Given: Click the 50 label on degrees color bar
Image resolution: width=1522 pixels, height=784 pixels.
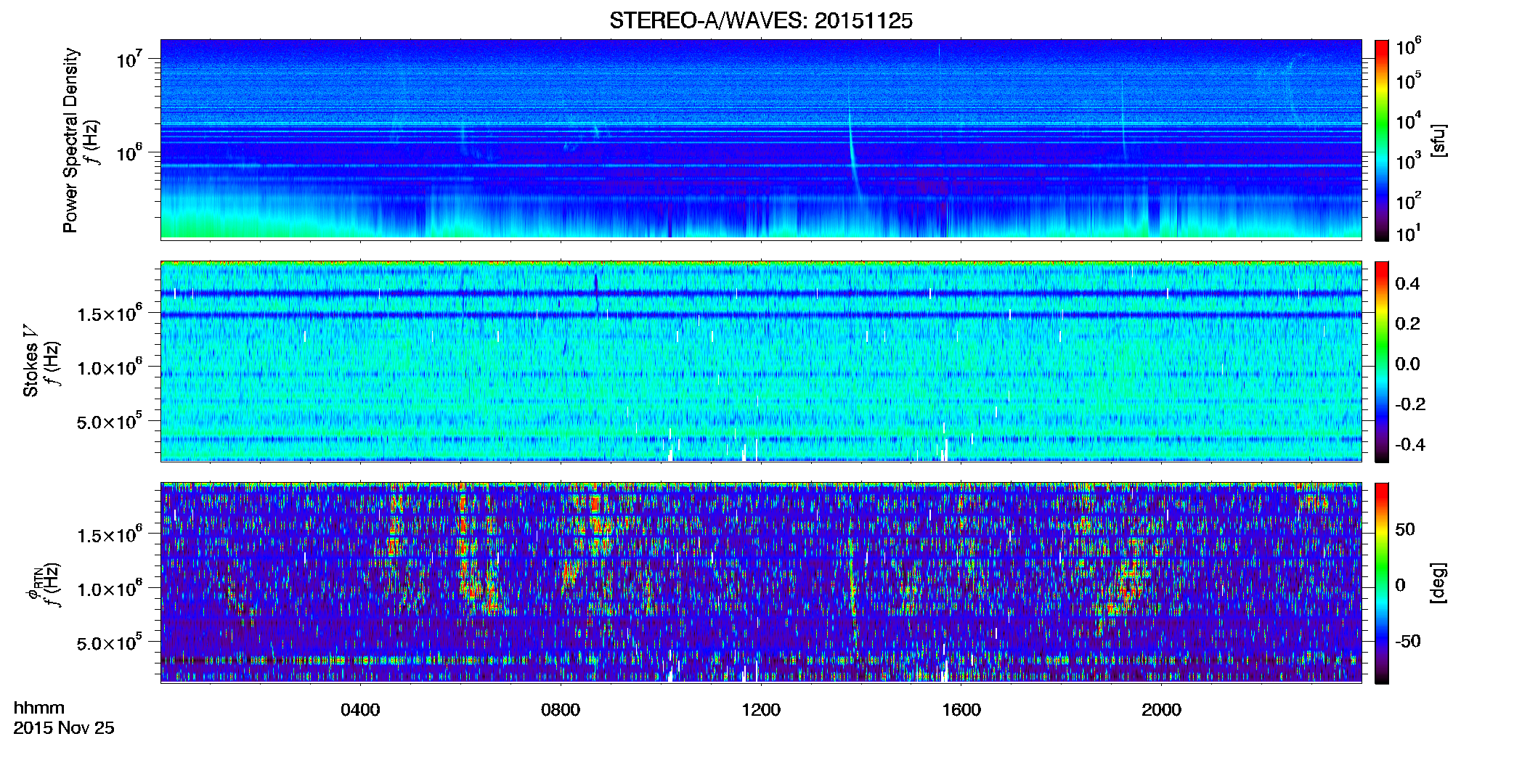Looking at the screenshot, I should (x=1405, y=529).
